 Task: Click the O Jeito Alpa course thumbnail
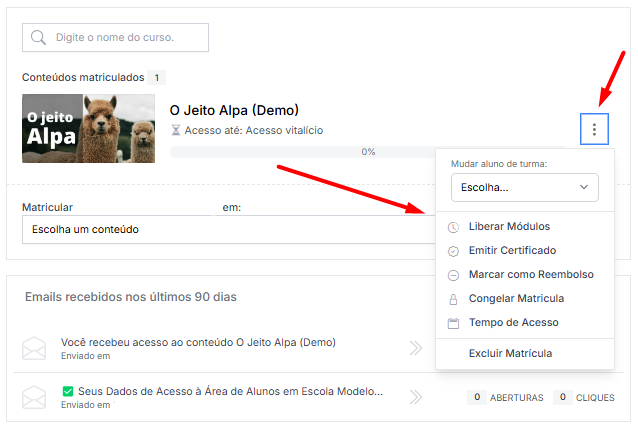[88, 129]
